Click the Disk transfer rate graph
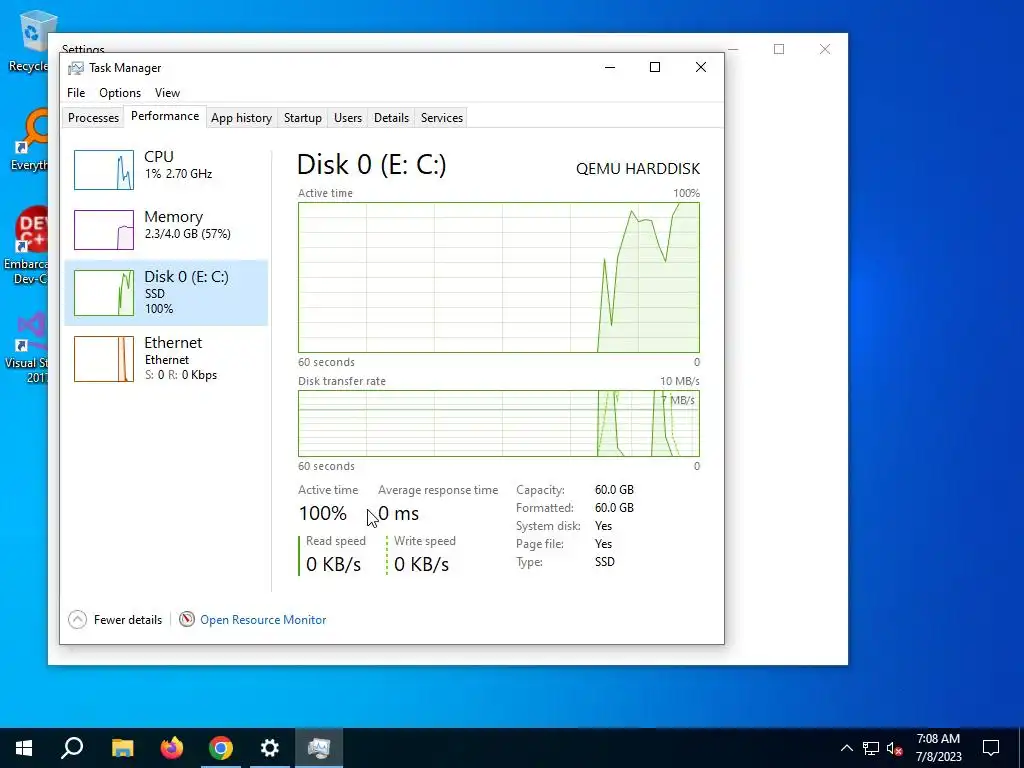This screenshot has width=1024, height=768. [x=499, y=423]
